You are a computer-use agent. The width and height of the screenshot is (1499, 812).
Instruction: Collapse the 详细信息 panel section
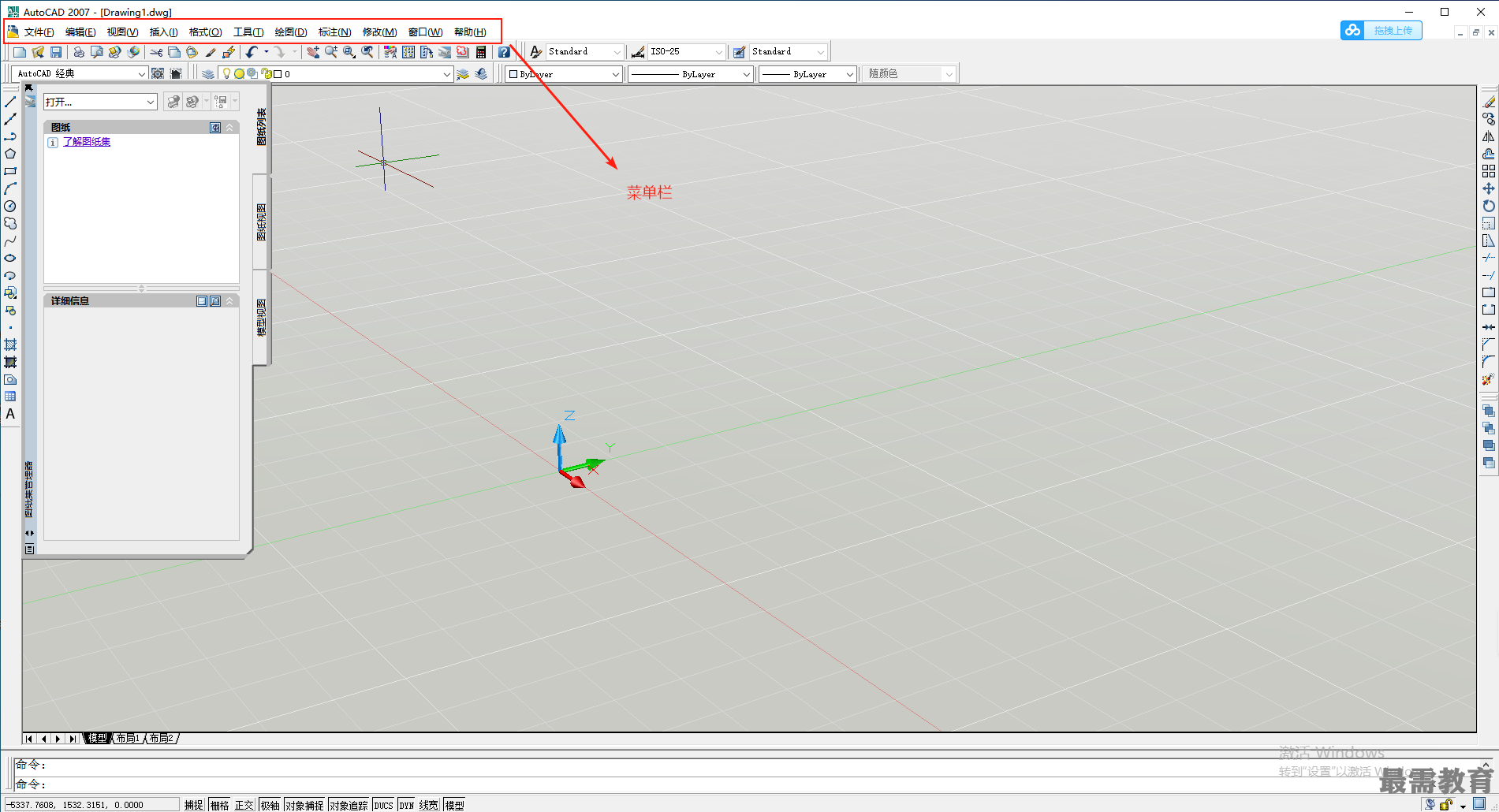(229, 301)
